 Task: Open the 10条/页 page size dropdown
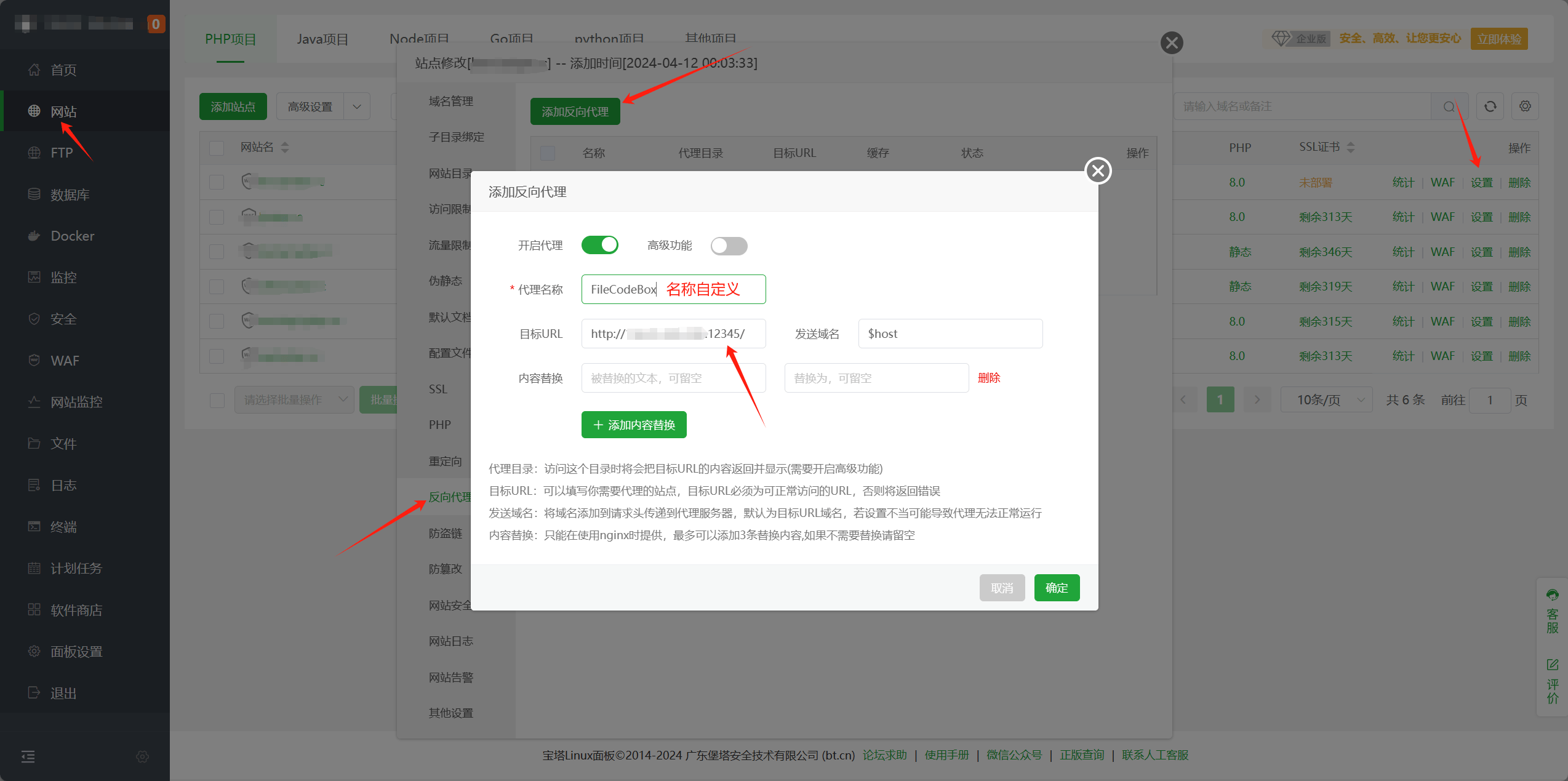[1326, 400]
